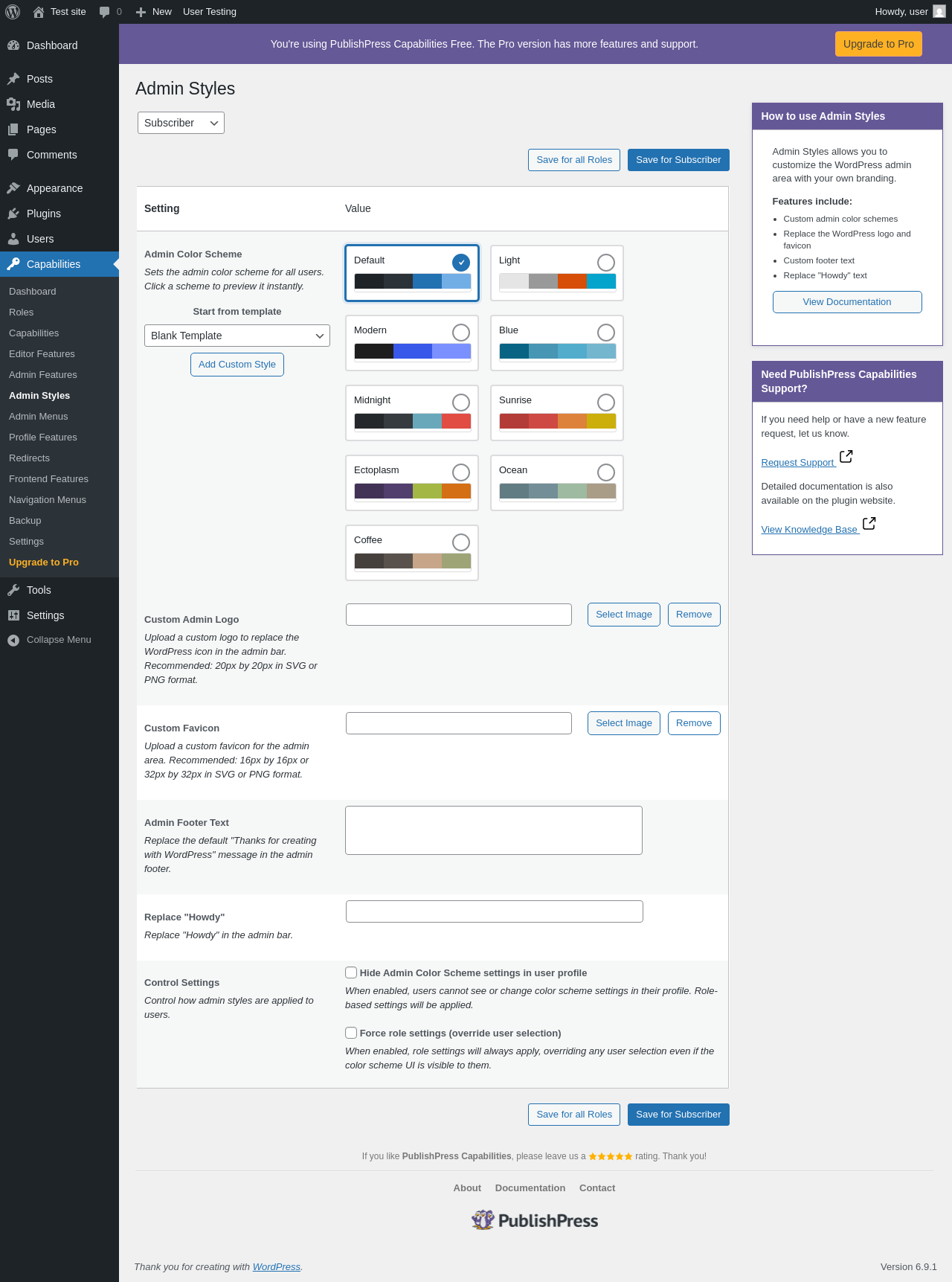
Task: Click the Pages icon in the sidebar
Action: [13, 129]
